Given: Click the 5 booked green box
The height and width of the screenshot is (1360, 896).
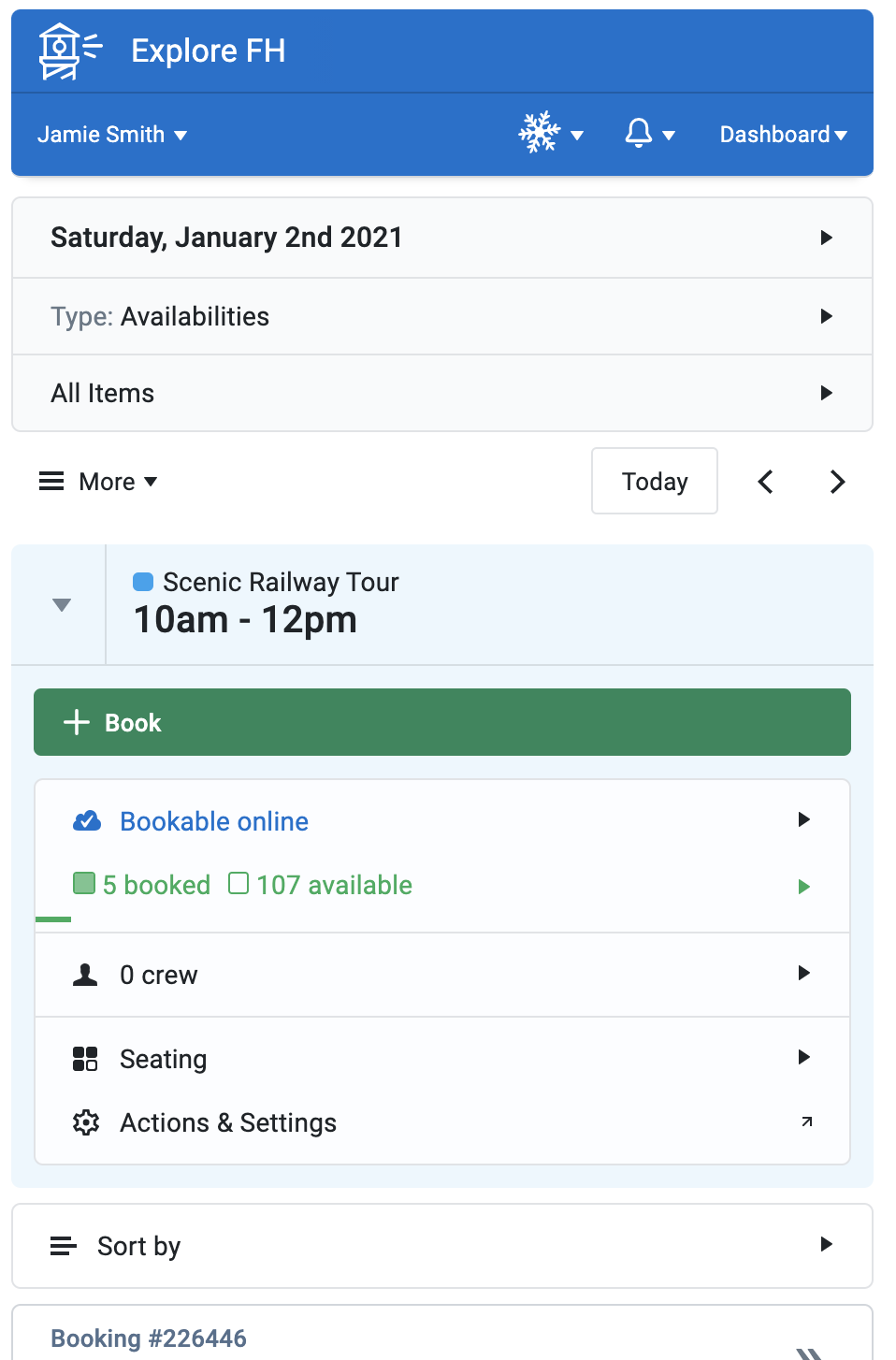Looking at the screenshot, I should click(x=84, y=883).
